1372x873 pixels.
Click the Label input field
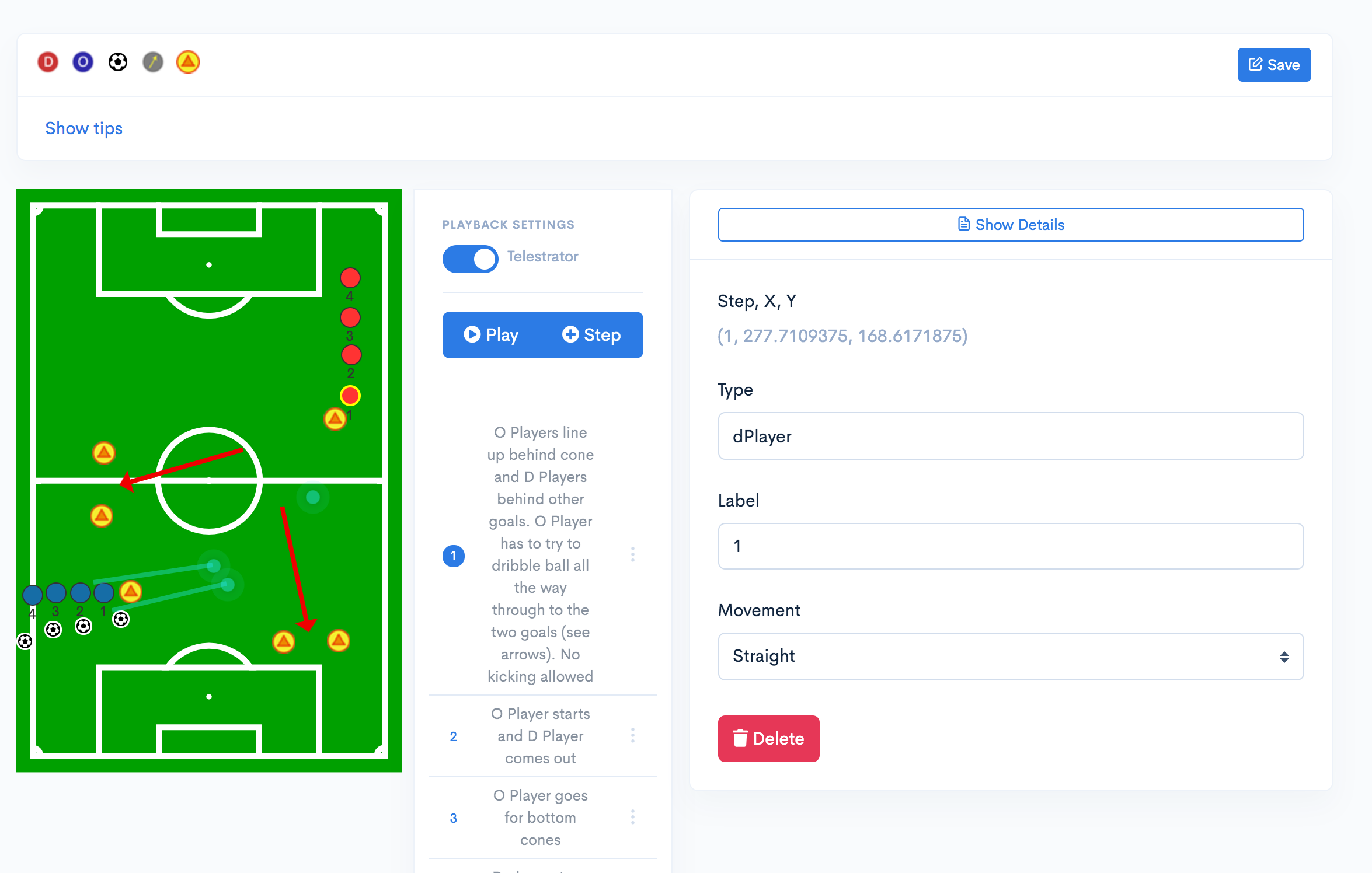click(x=1010, y=546)
